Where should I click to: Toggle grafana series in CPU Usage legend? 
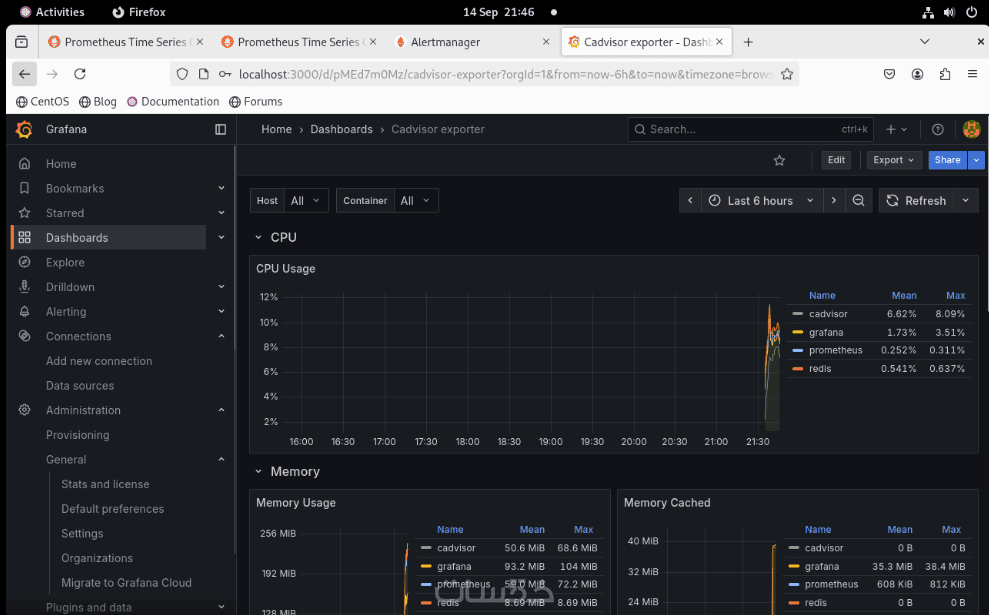pos(826,332)
